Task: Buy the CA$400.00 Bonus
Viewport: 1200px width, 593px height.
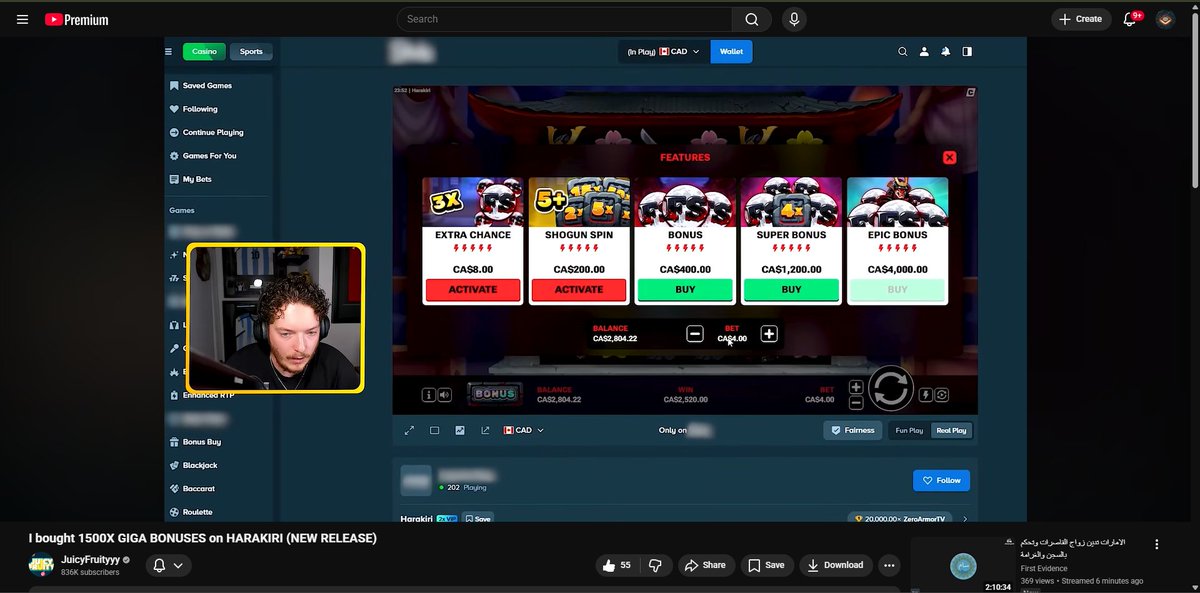Action: (x=685, y=289)
